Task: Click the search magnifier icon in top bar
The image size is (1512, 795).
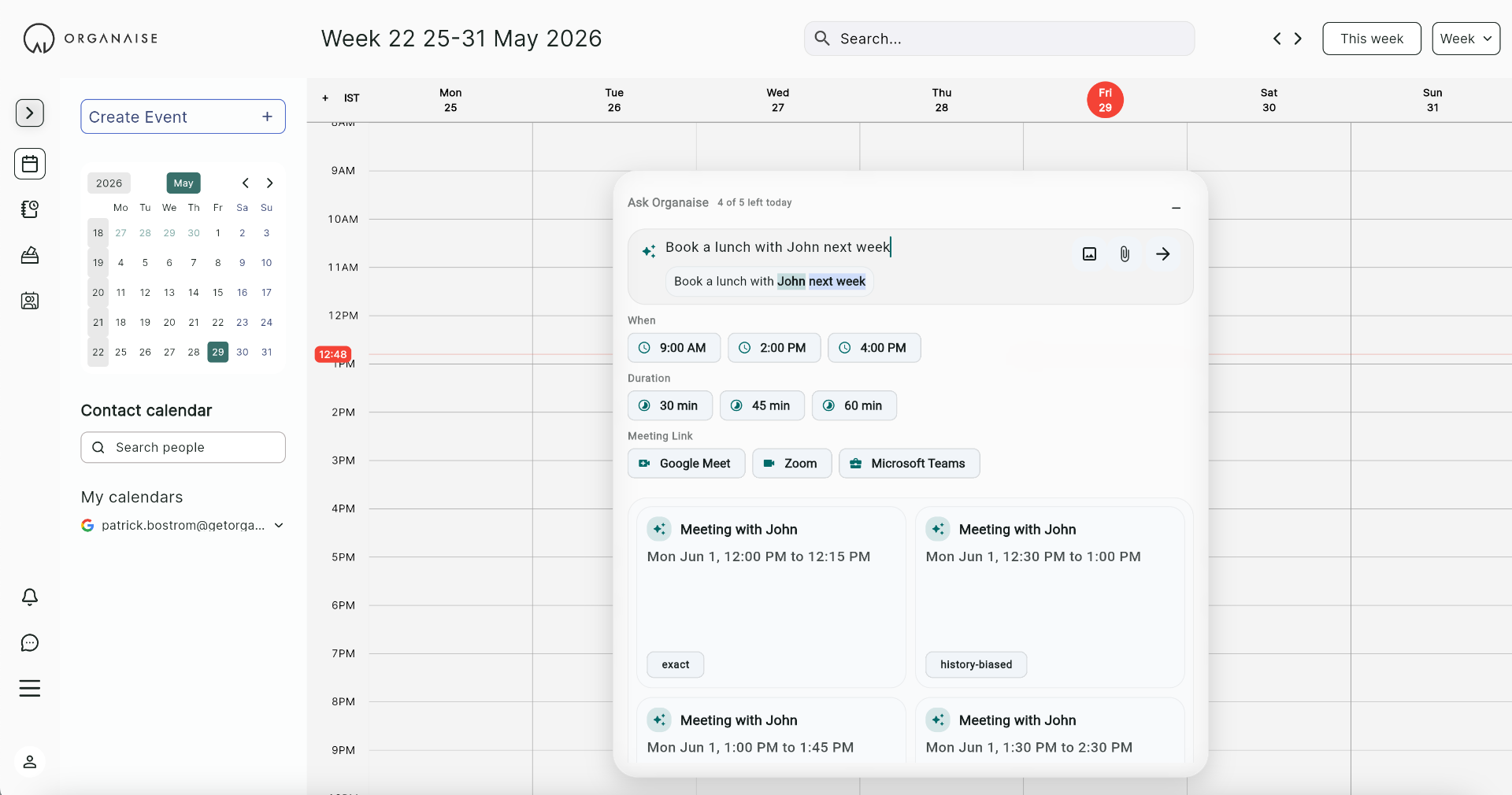Action: 822,38
